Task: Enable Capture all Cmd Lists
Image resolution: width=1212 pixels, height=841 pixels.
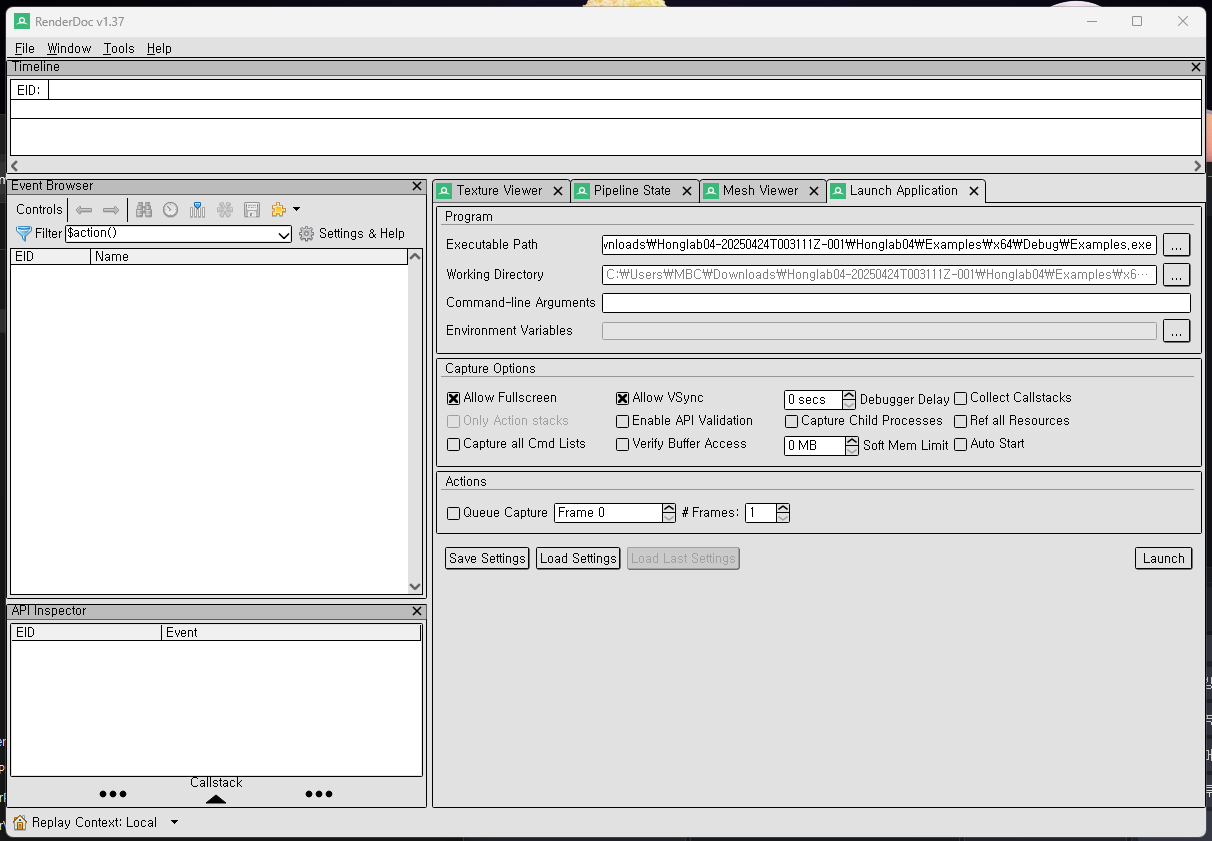Action: point(453,444)
